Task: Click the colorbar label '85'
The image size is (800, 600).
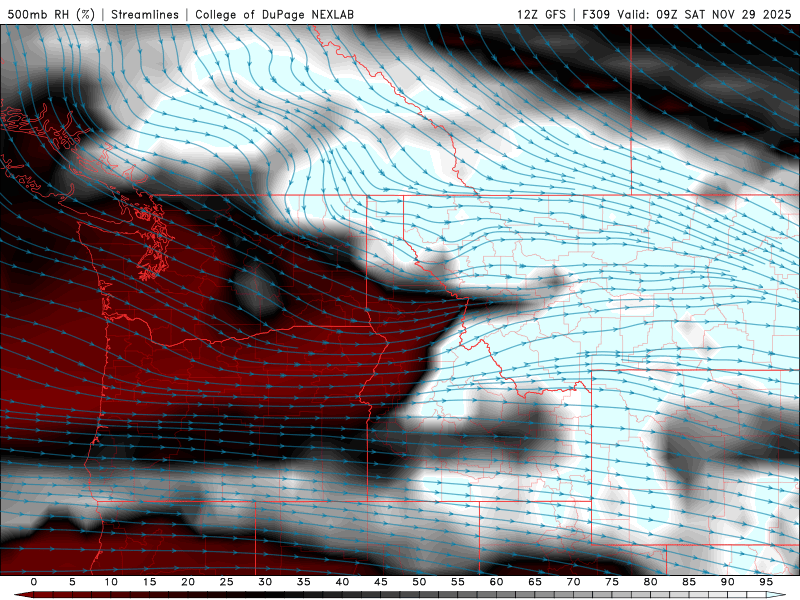Action: pyautogui.click(x=689, y=582)
